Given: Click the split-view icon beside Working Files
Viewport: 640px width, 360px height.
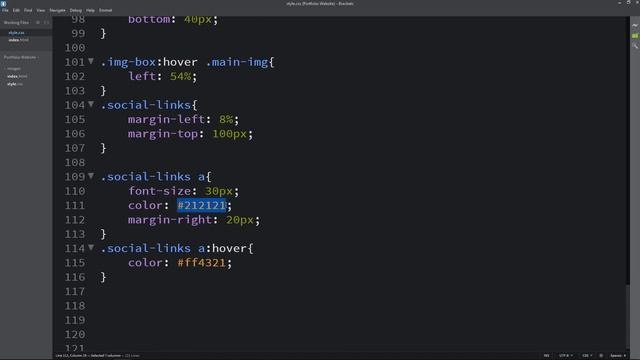Looking at the screenshot, I should (x=46, y=22).
